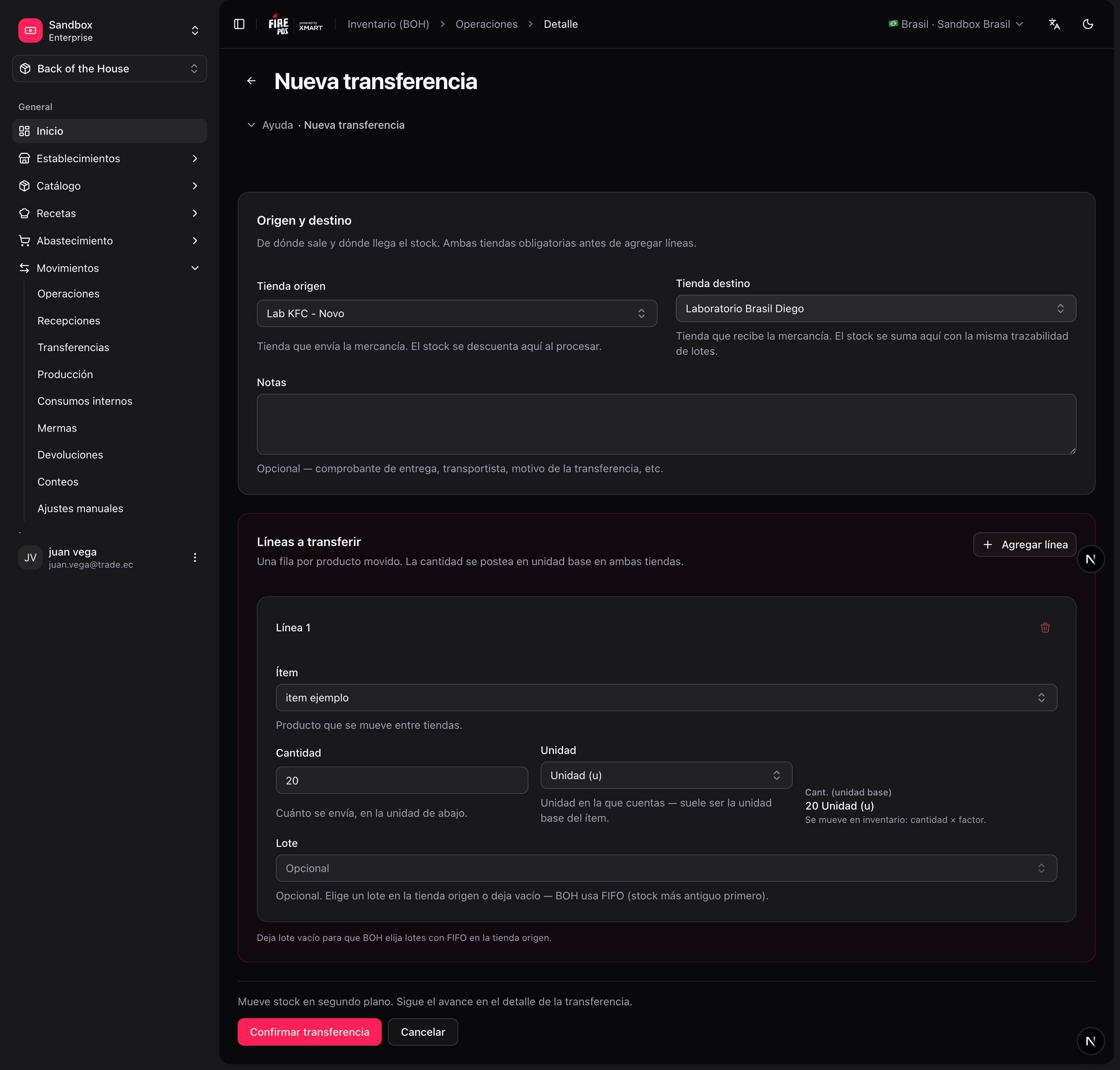Open Brasil · Sandbox Brasil country dropdown

pos(956,24)
